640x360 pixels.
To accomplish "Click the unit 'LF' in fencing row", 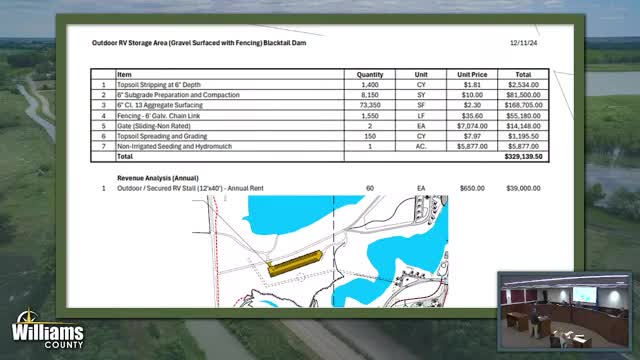I will [x=421, y=116].
